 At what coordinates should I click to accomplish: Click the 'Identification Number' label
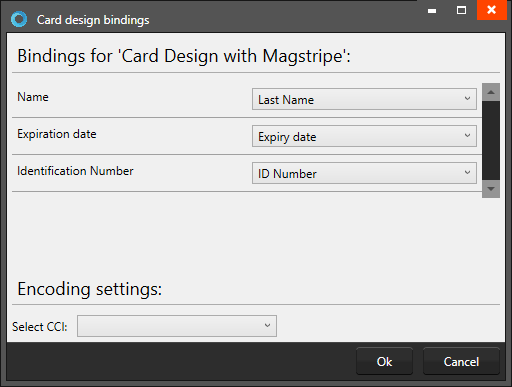coord(75,171)
